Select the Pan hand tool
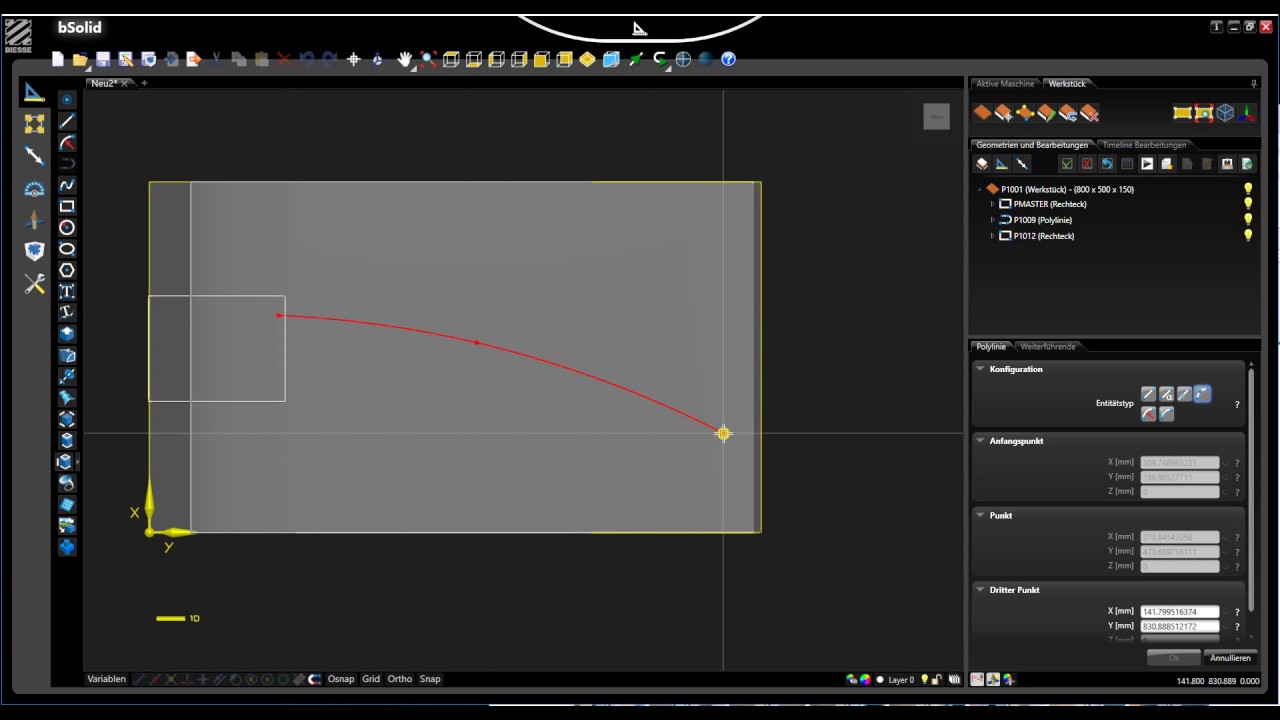This screenshot has height=720, width=1280. (405, 60)
